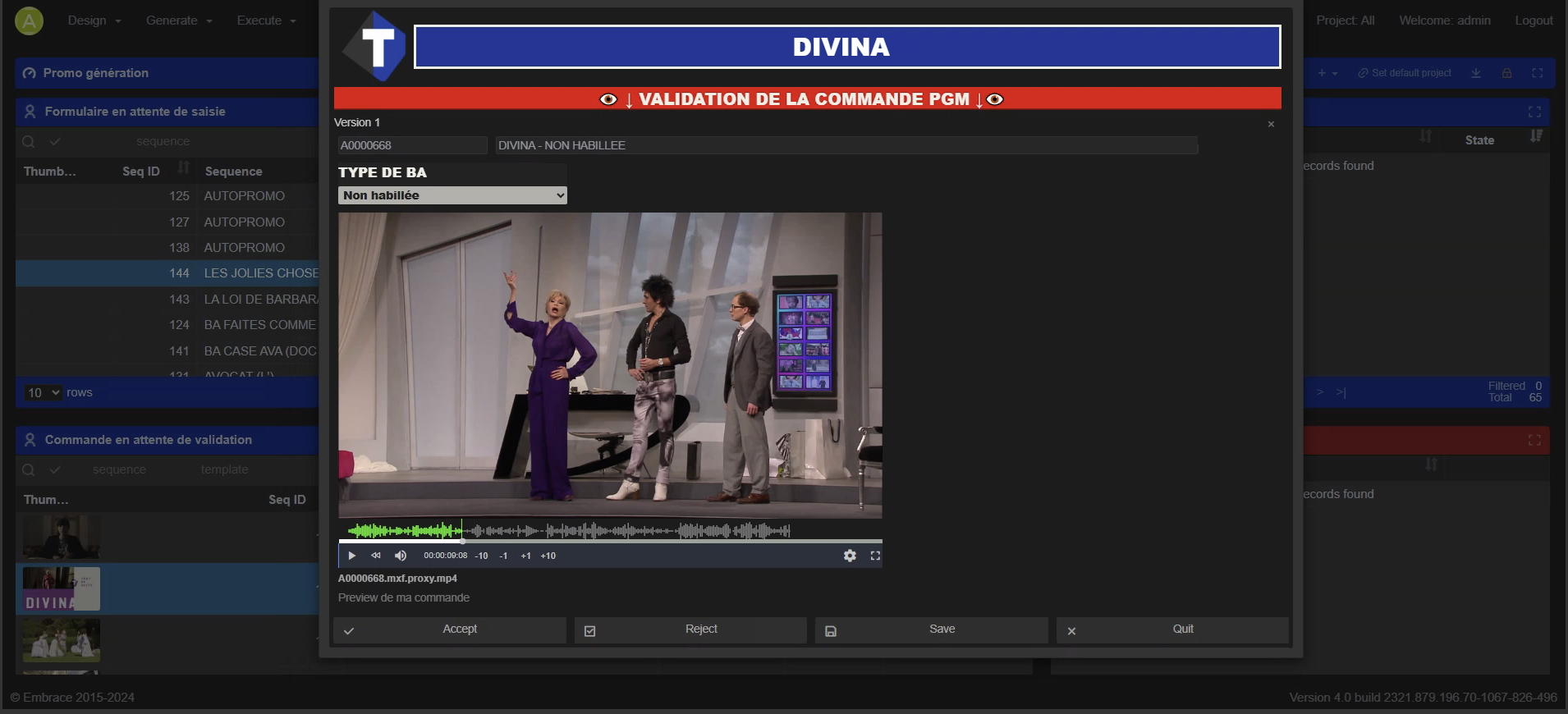
Task: Click search icon in Formulaire panel
Action: pos(29,142)
